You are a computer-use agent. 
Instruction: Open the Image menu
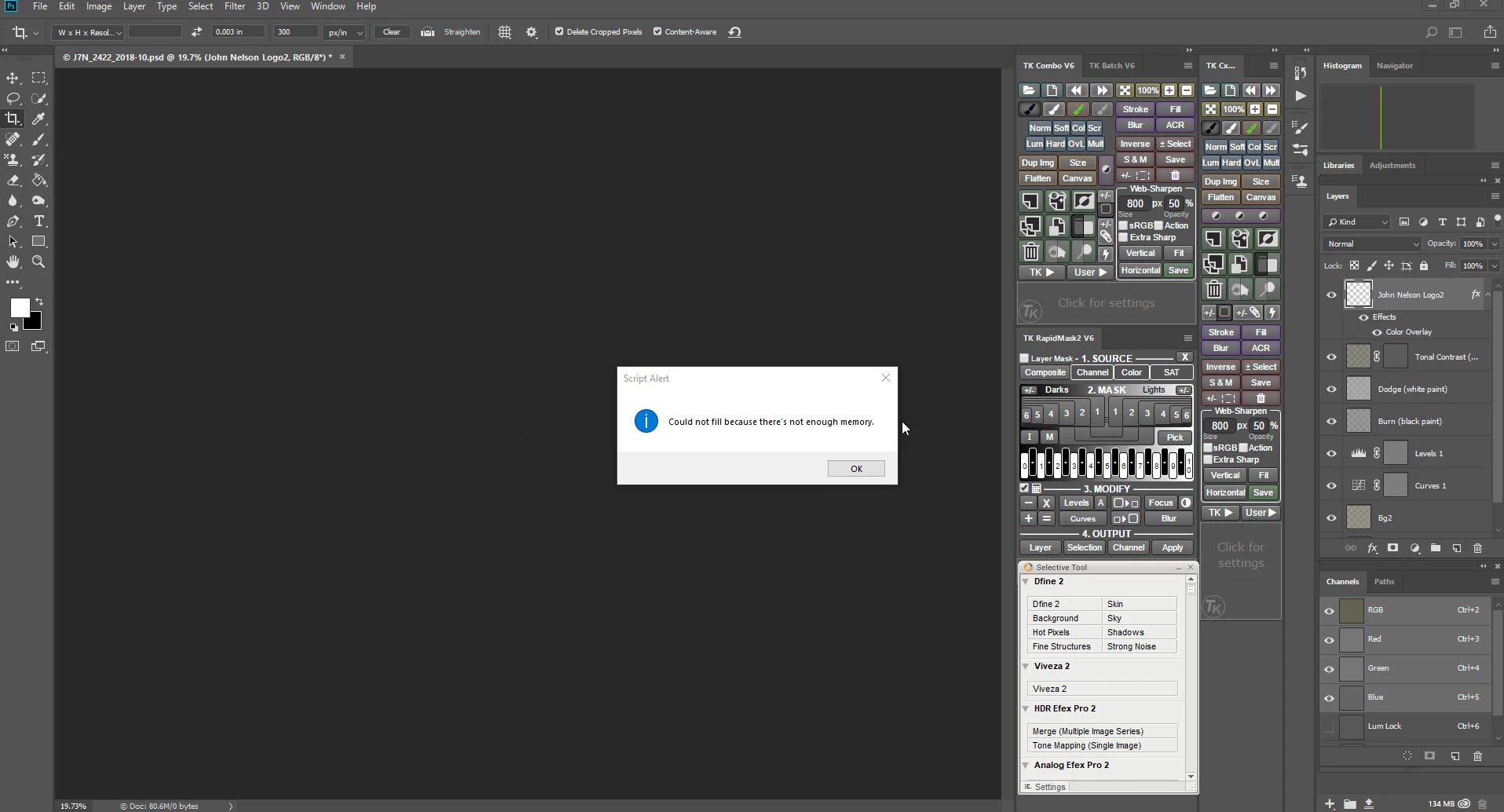point(98,6)
